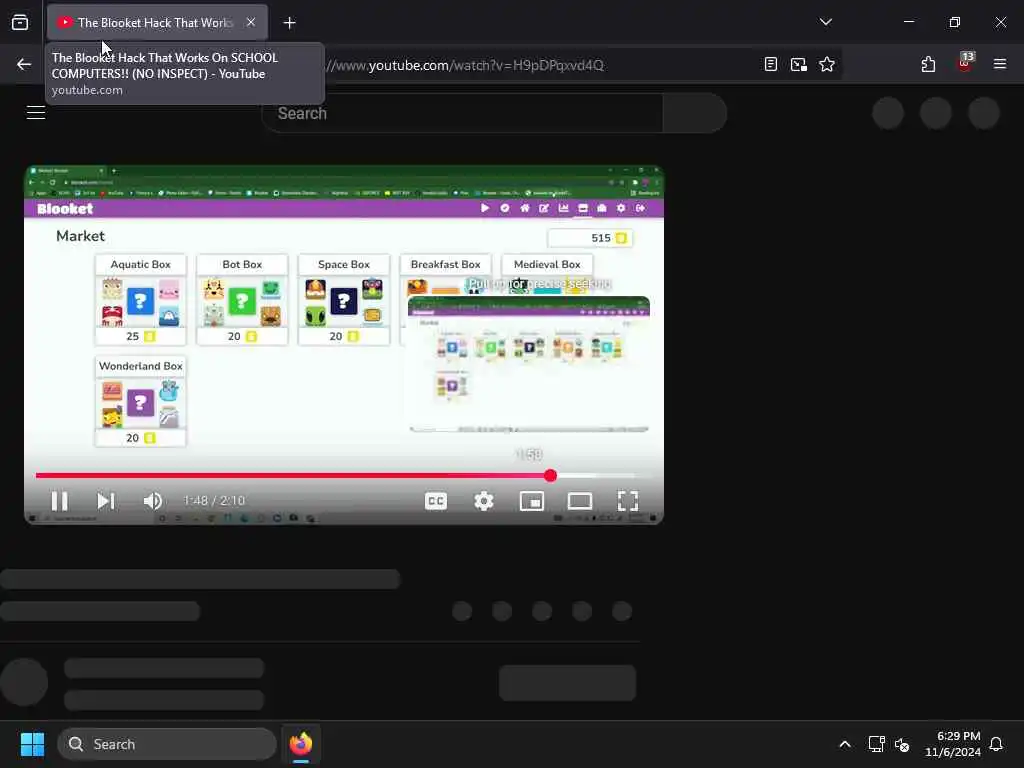
Task: Click Blooket logout icon in purple bar
Action: pyautogui.click(x=641, y=208)
